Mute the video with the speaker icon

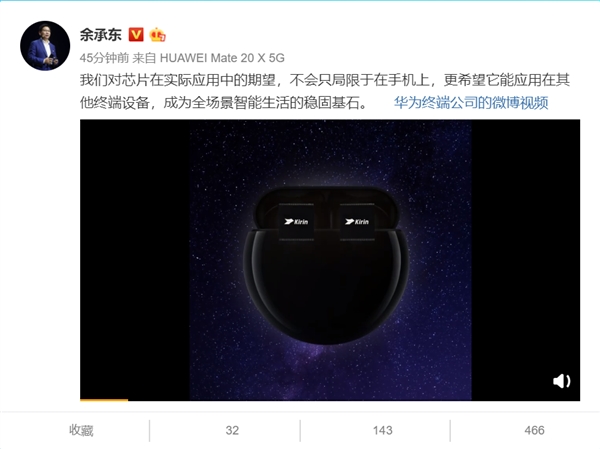561,381
